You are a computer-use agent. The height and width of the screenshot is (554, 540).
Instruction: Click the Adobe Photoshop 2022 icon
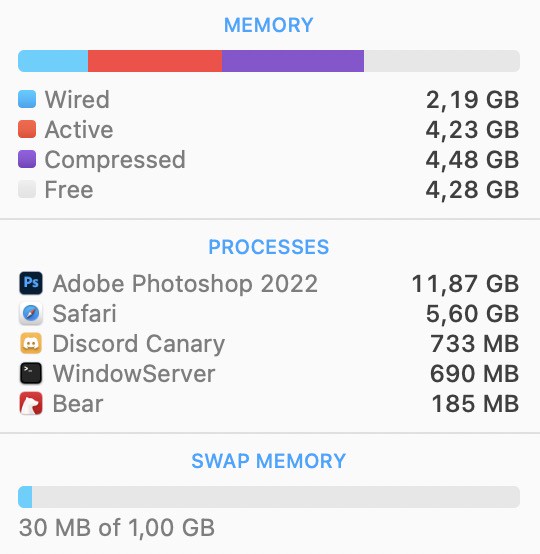tap(31, 283)
